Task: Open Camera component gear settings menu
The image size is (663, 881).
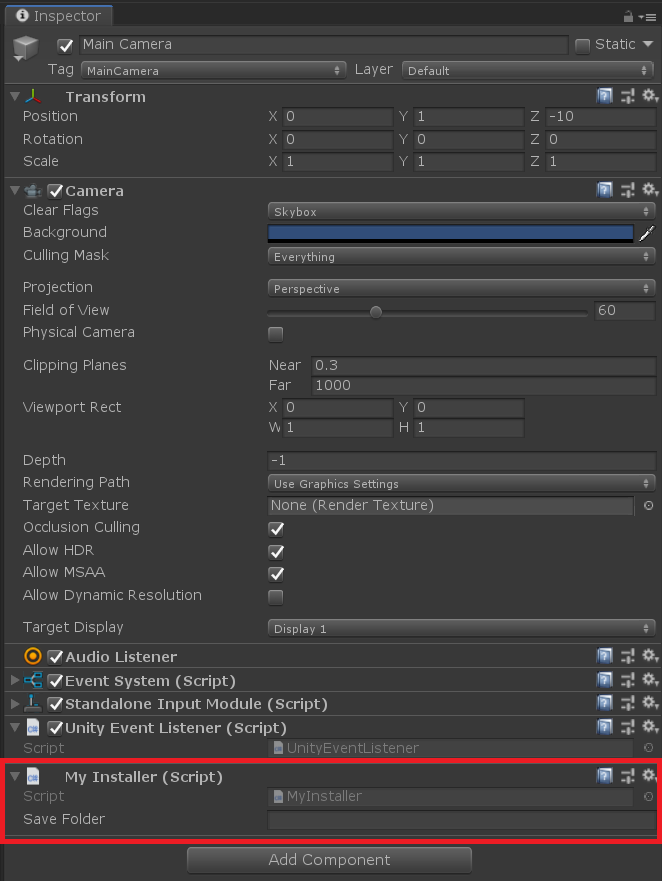Action: point(650,190)
